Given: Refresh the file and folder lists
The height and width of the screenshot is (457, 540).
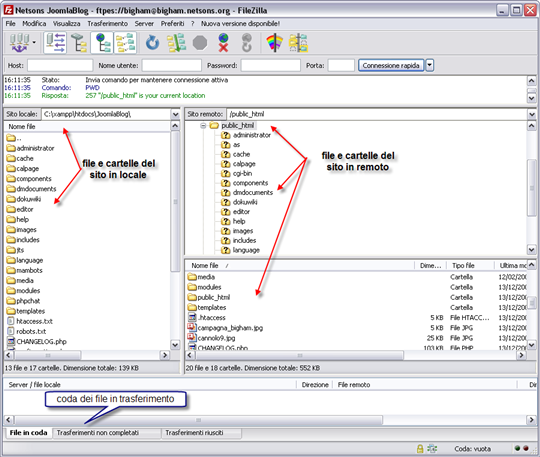Looking at the screenshot, I should click(x=152, y=43).
